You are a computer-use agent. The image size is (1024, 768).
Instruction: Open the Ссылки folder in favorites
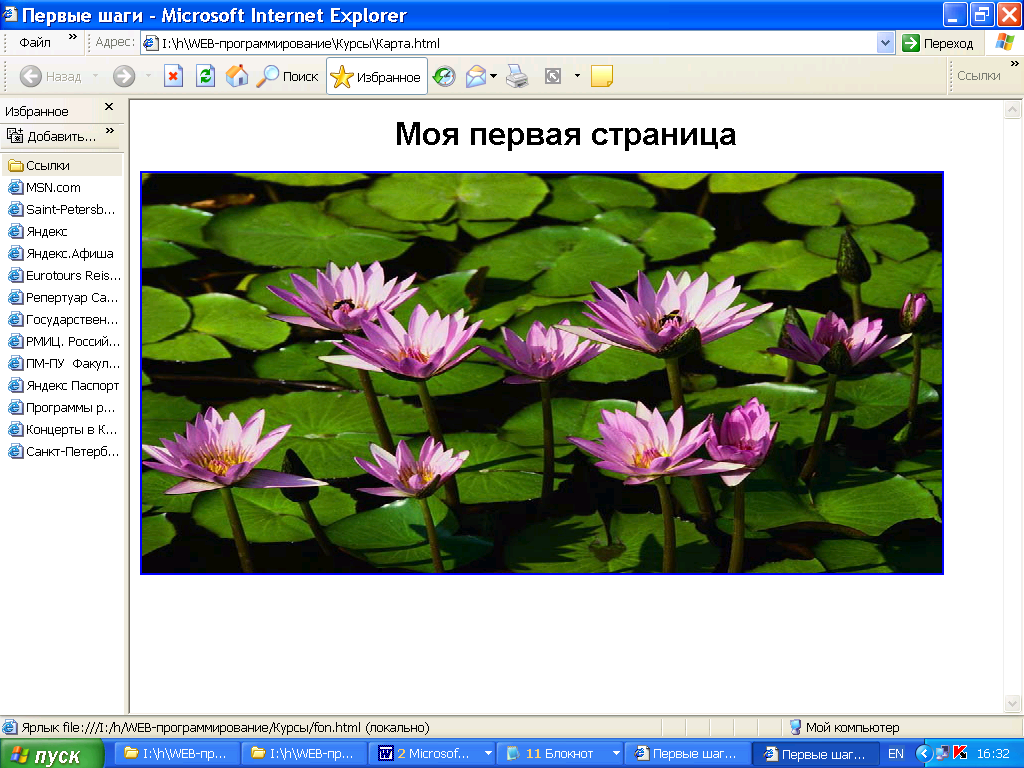pos(61,165)
